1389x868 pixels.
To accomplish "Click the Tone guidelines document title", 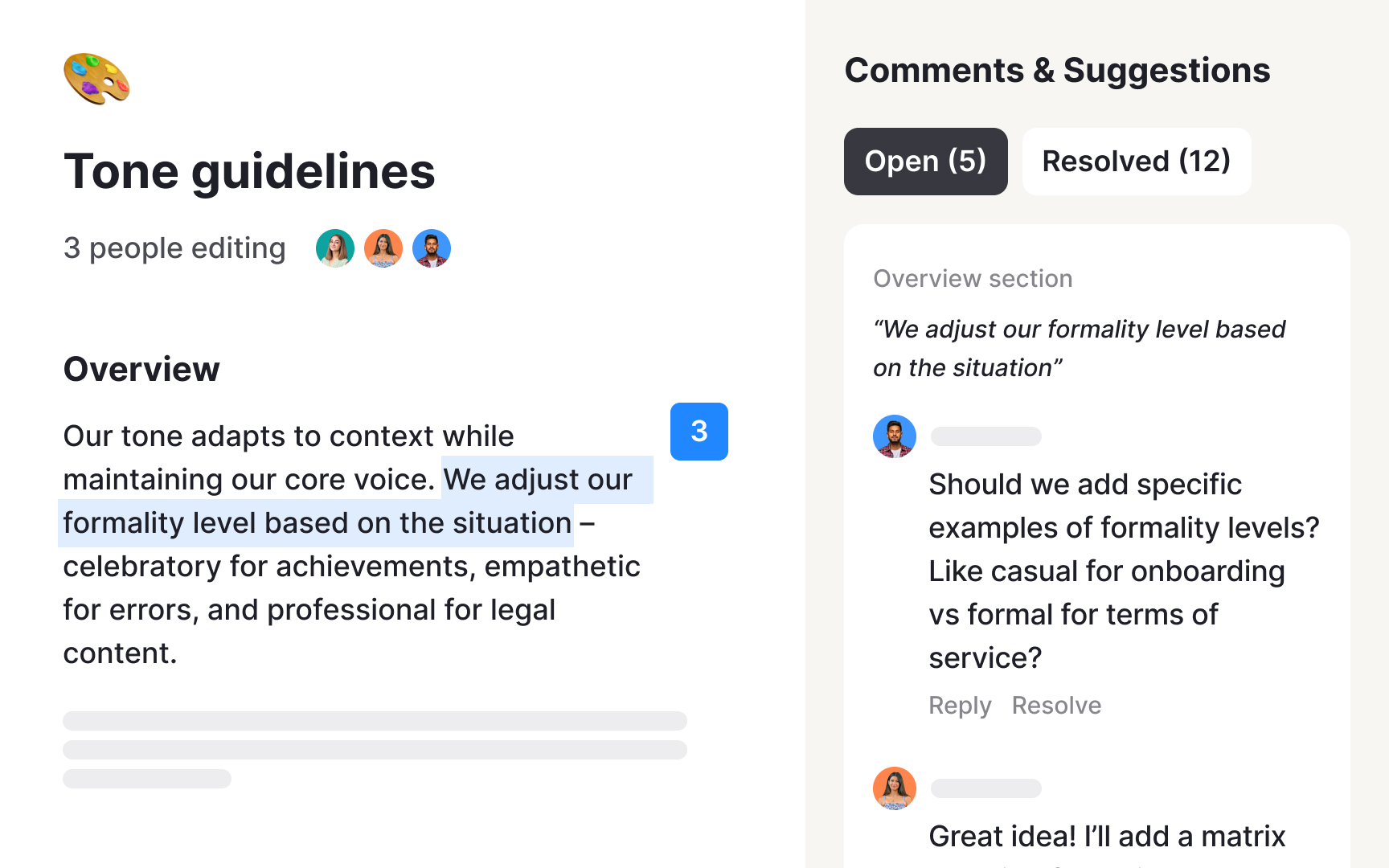I will pyautogui.click(x=249, y=171).
